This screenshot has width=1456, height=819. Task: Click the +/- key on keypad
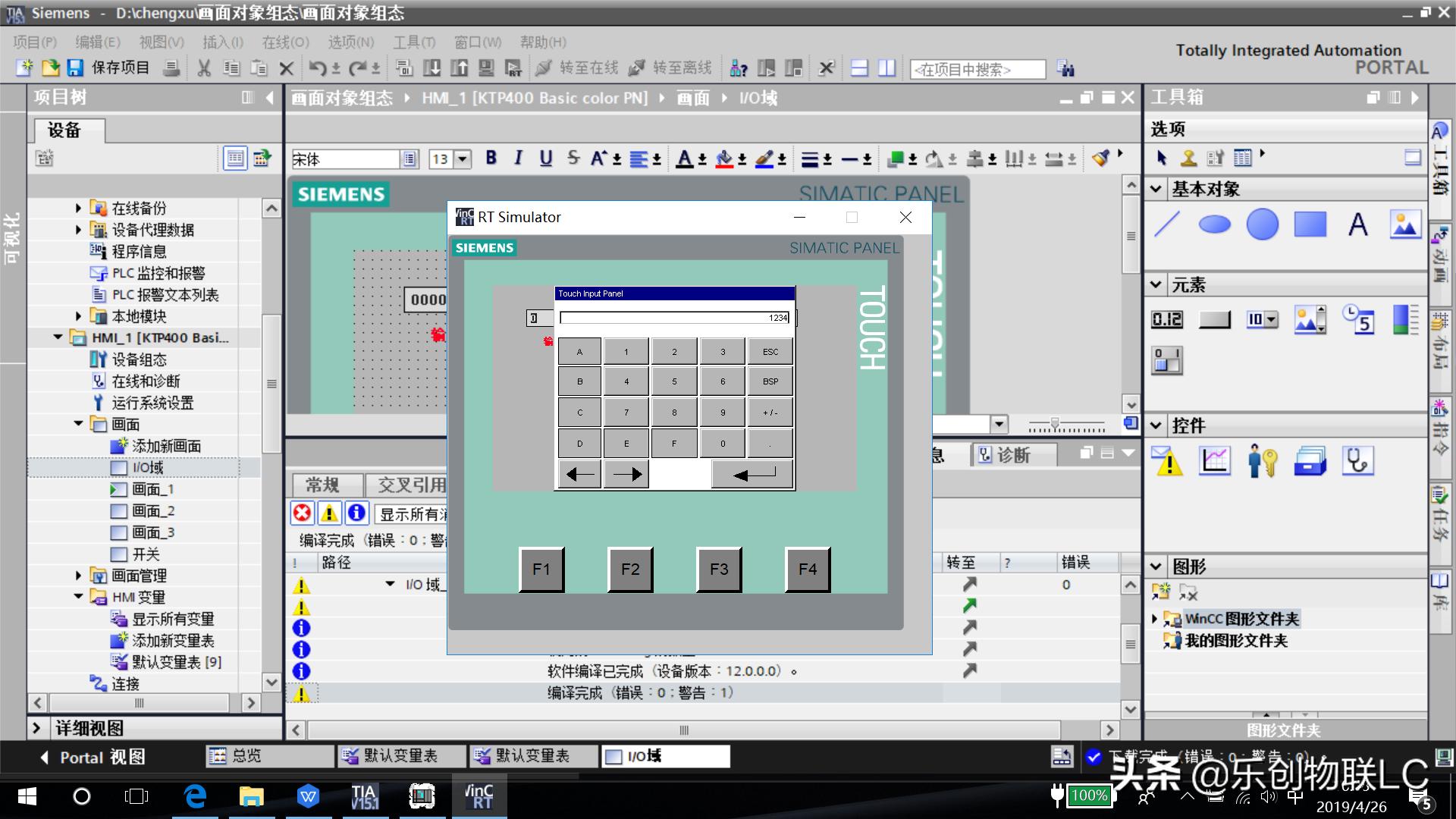coord(770,413)
